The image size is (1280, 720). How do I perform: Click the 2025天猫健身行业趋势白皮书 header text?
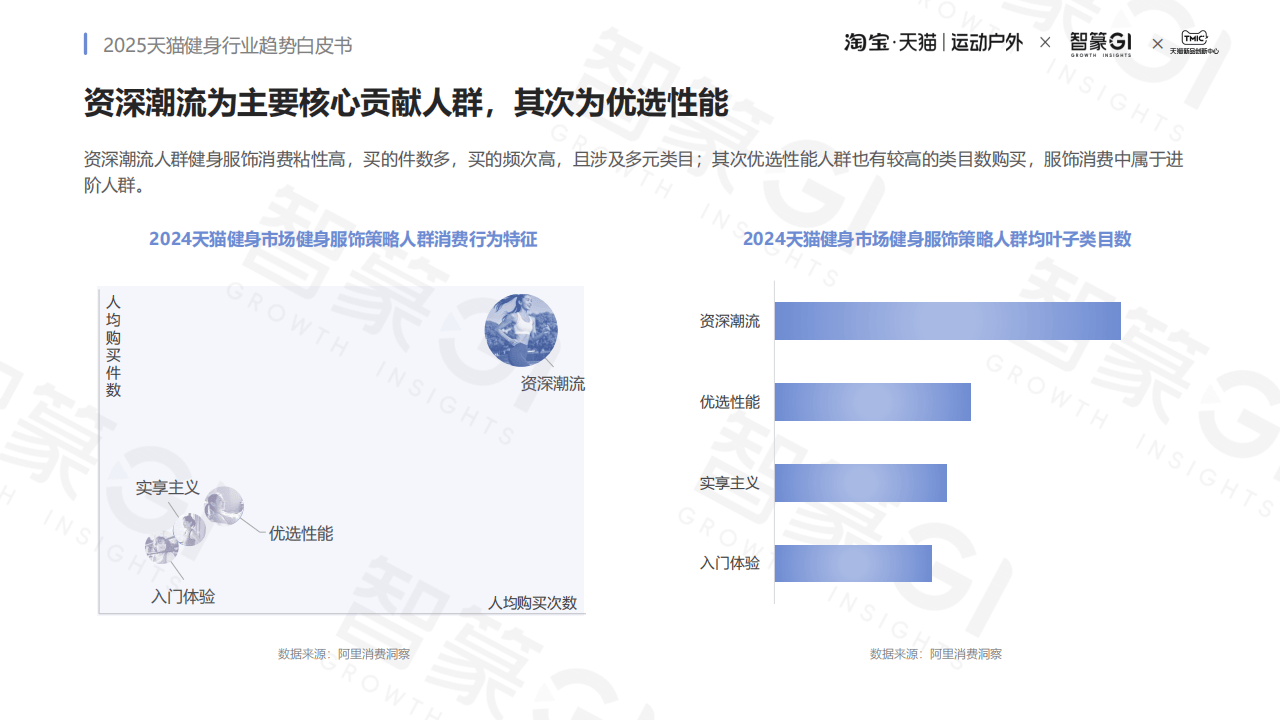pyautogui.click(x=225, y=44)
